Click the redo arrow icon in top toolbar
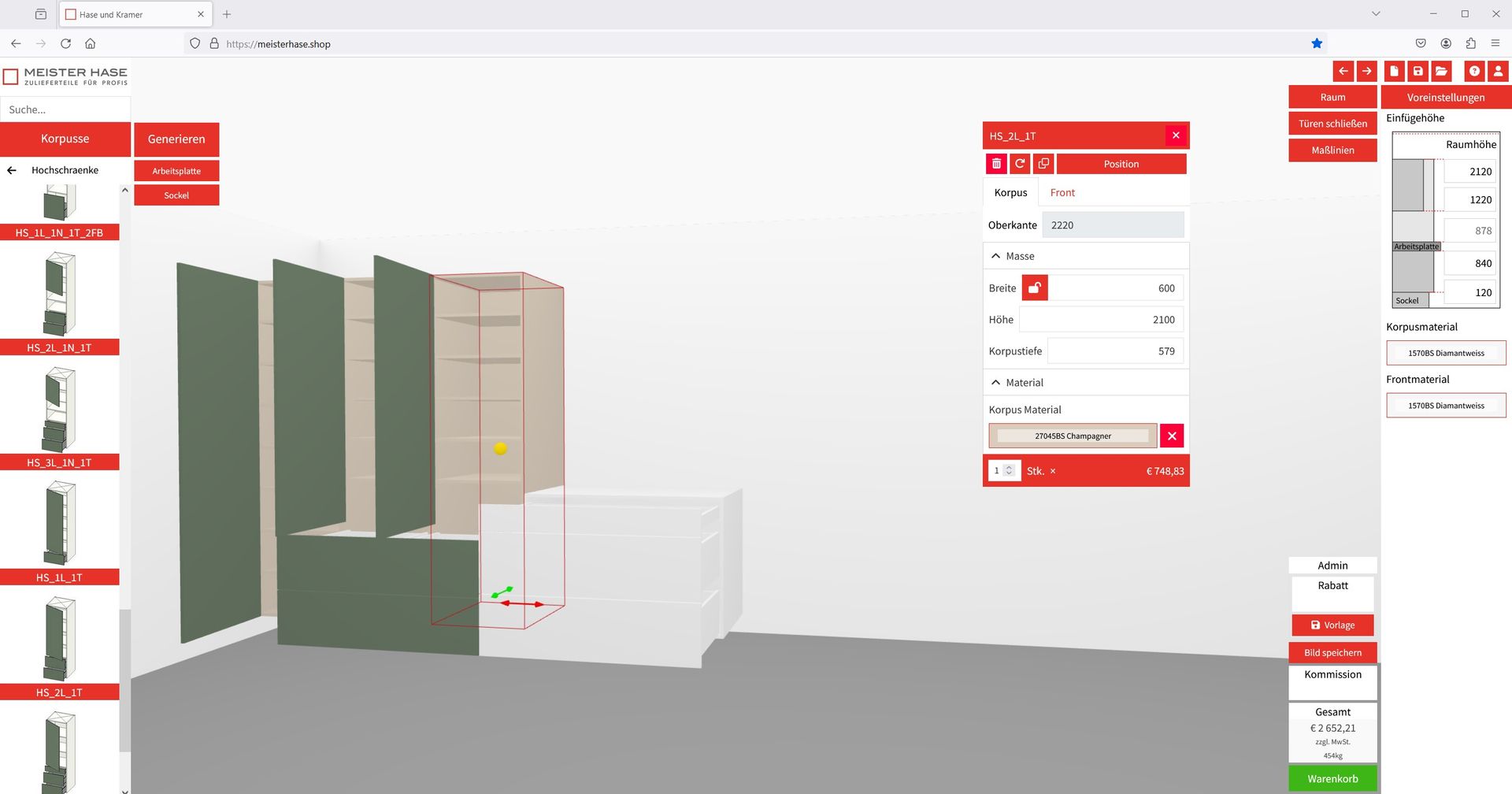The image size is (1512, 794). coord(1367,71)
